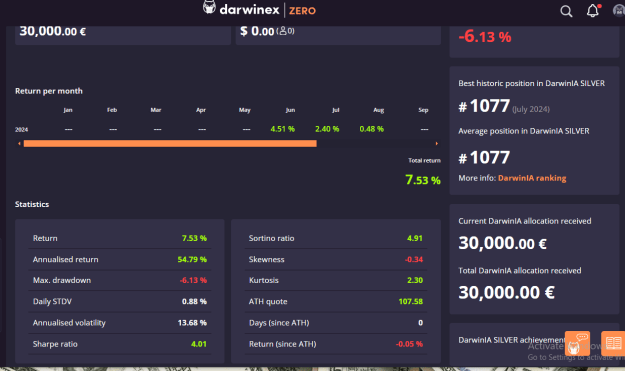Open the orange book guide button
Screen dimensions: 625x371
coord(613,343)
